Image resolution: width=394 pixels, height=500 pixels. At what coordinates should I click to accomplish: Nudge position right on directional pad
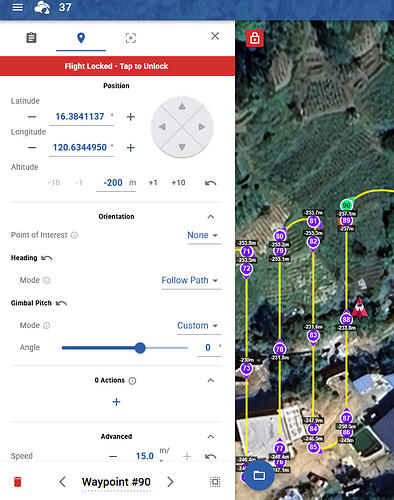pos(201,127)
